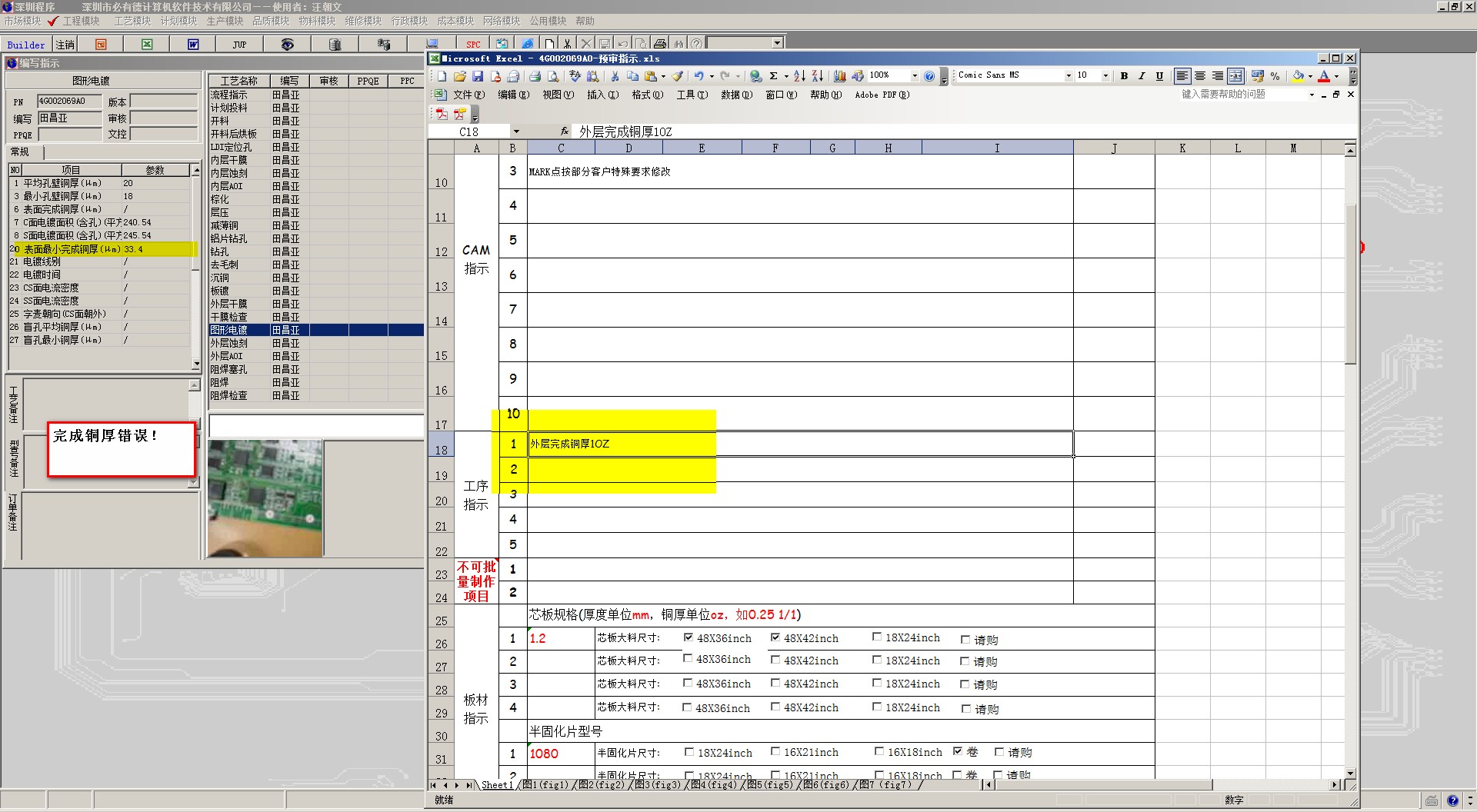Click the Excel icon in the Builder toolbar
The width and height of the screenshot is (1477, 812).
pyautogui.click(x=147, y=45)
